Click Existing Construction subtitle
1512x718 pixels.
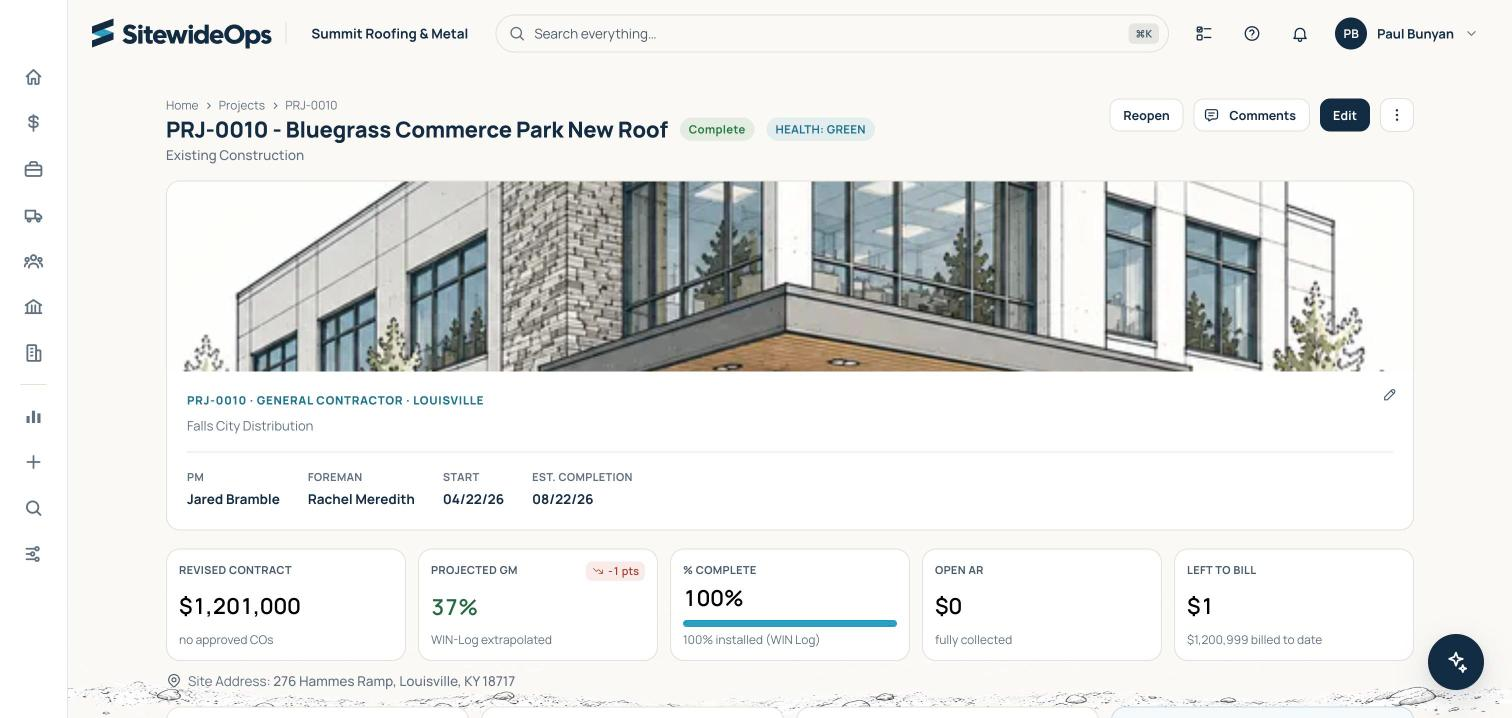click(235, 155)
